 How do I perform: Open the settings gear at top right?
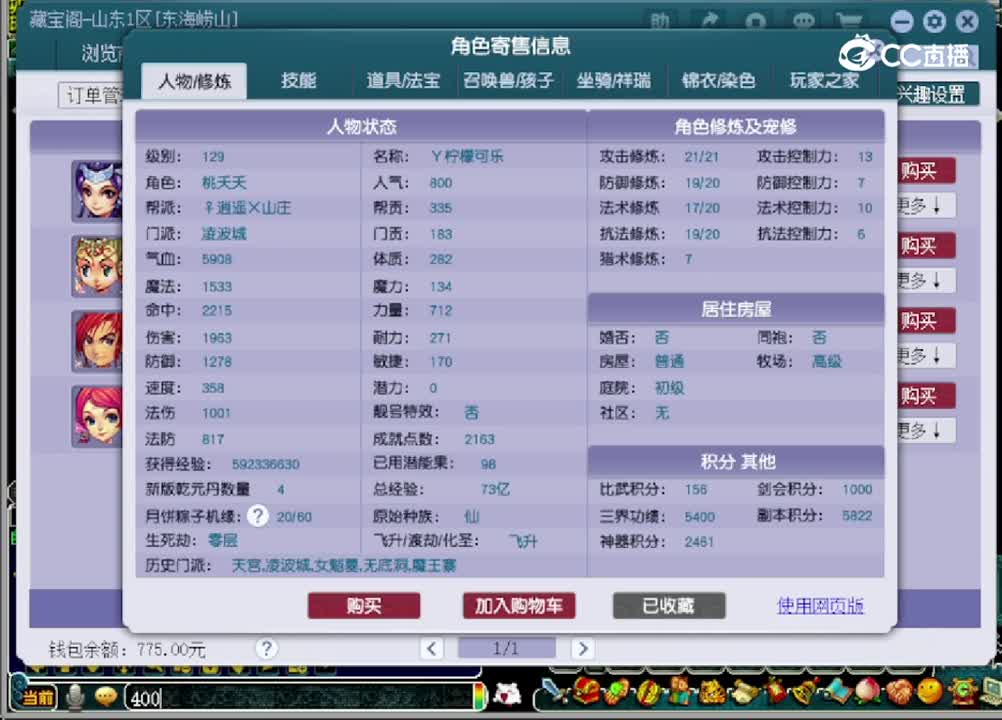[x=934, y=21]
